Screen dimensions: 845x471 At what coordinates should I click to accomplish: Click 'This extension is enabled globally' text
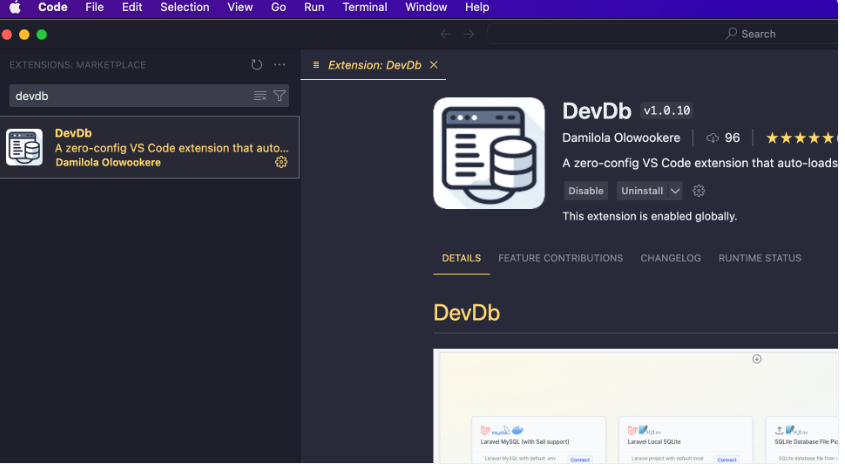tap(649, 217)
